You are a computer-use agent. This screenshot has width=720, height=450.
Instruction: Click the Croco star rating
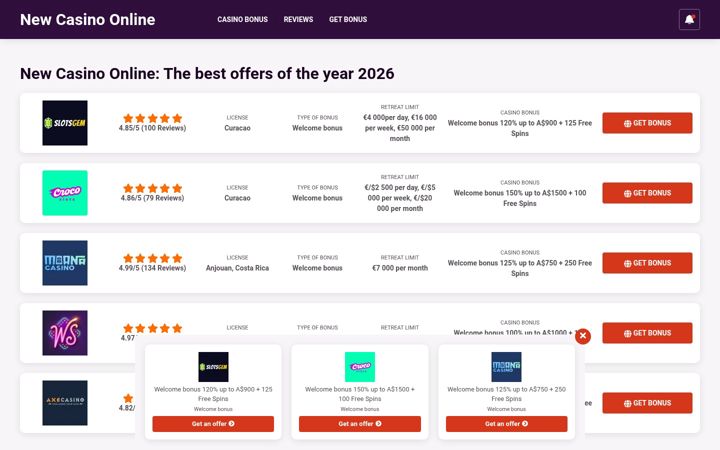tap(152, 188)
